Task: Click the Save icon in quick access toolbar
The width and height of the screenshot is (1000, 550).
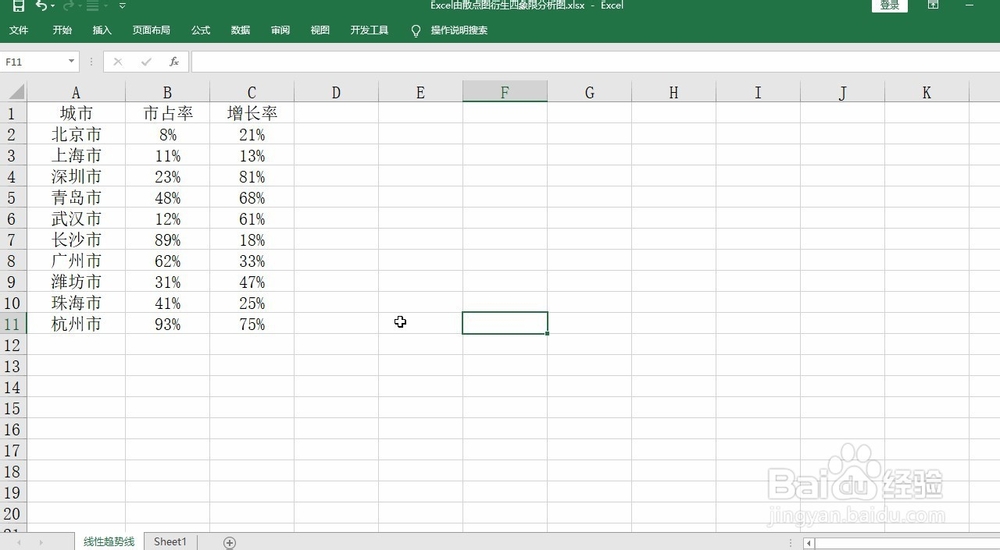Action: pyautogui.click(x=18, y=6)
